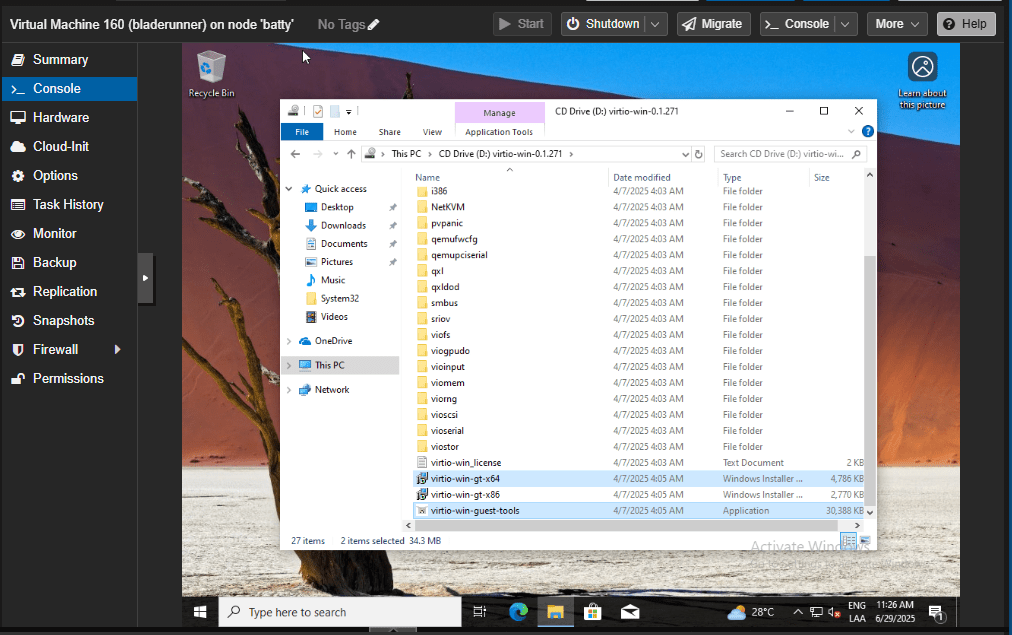This screenshot has width=1012, height=635.
Task: Select Snapshots in the VM sidebar
Action: point(63,320)
